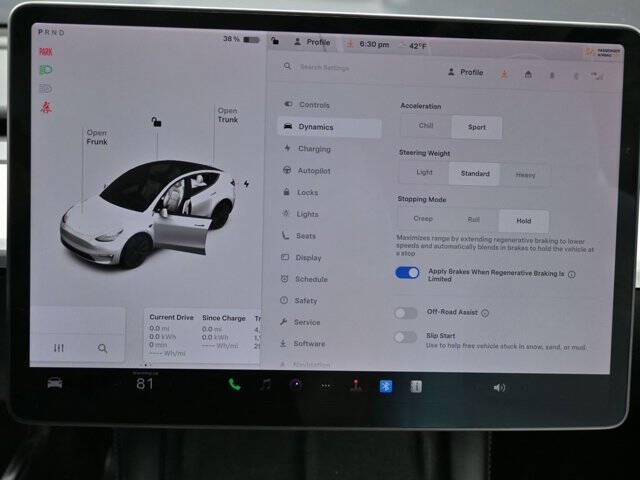Viewport: 640px width, 480px height.
Task: Set Stopping Mode to Roll
Action: point(473,220)
